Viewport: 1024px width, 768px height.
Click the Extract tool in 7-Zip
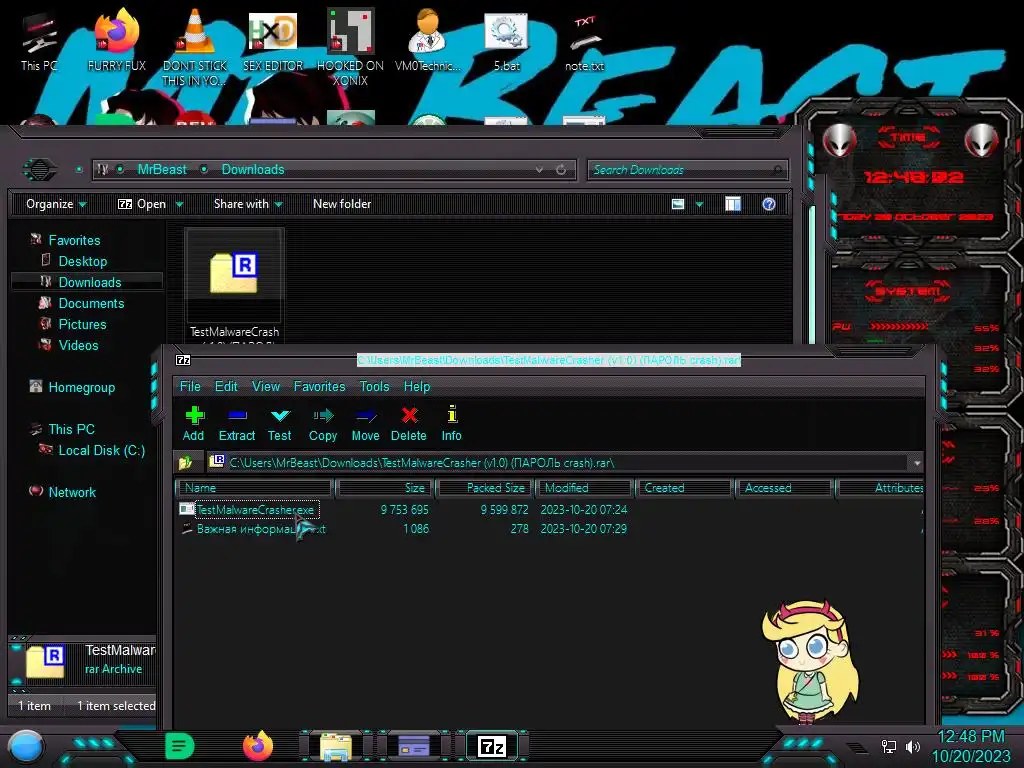click(236, 424)
